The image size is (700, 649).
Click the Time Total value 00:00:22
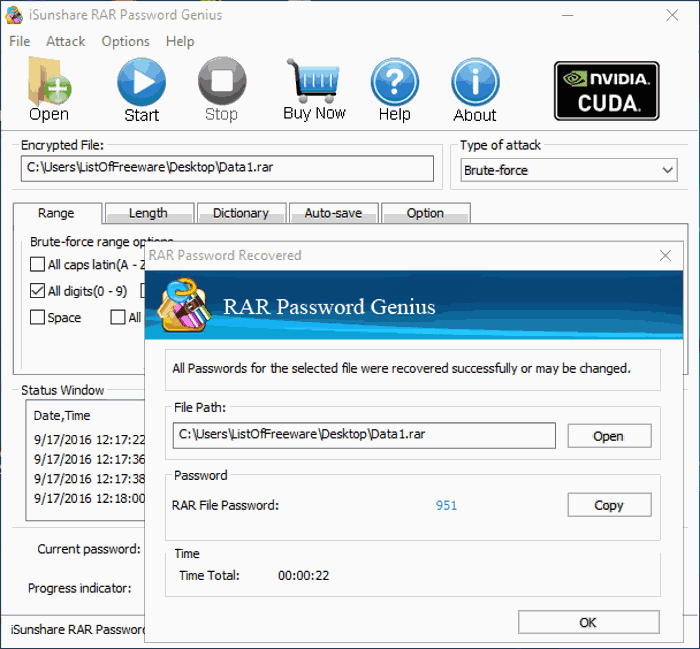(x=304, y=575)
